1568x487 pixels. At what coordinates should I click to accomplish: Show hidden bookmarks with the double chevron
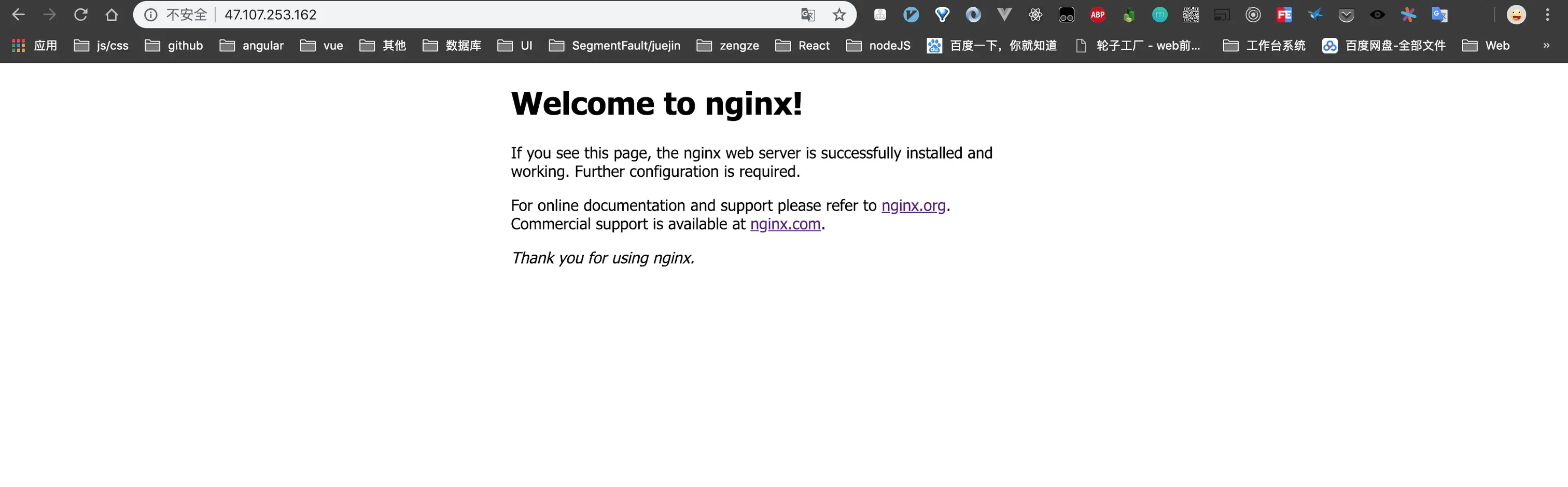[1546, 46]
